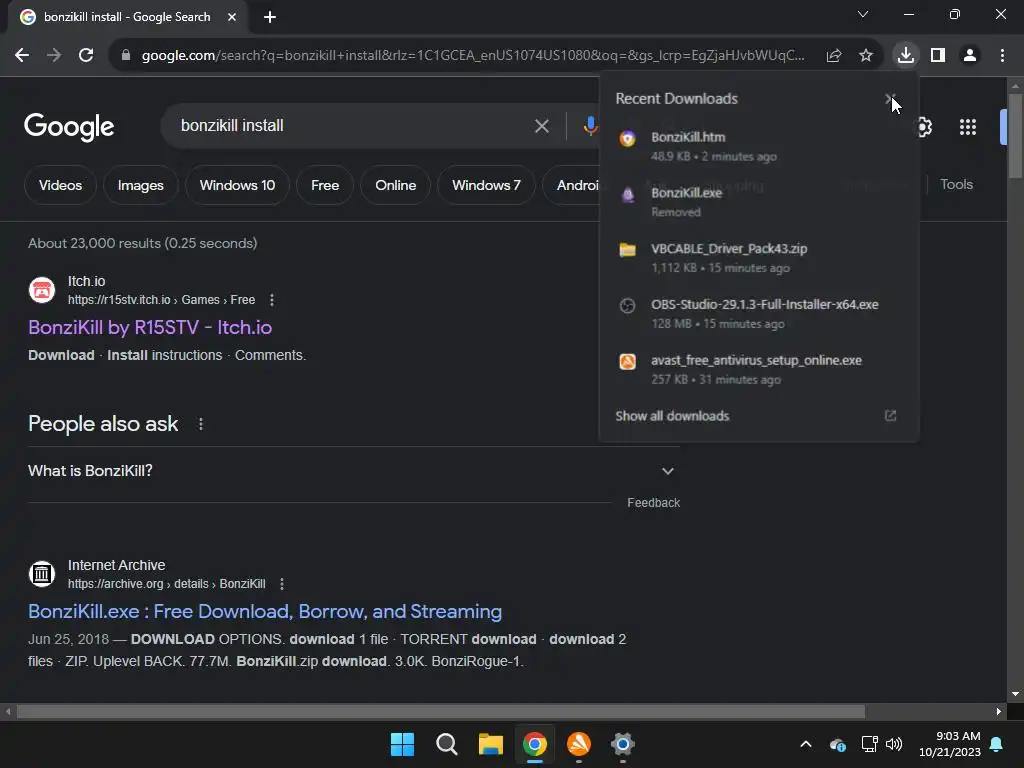Click the Internet Archive site favicon
Viewport: 1024px width, 768px height.
coord(42,574)
